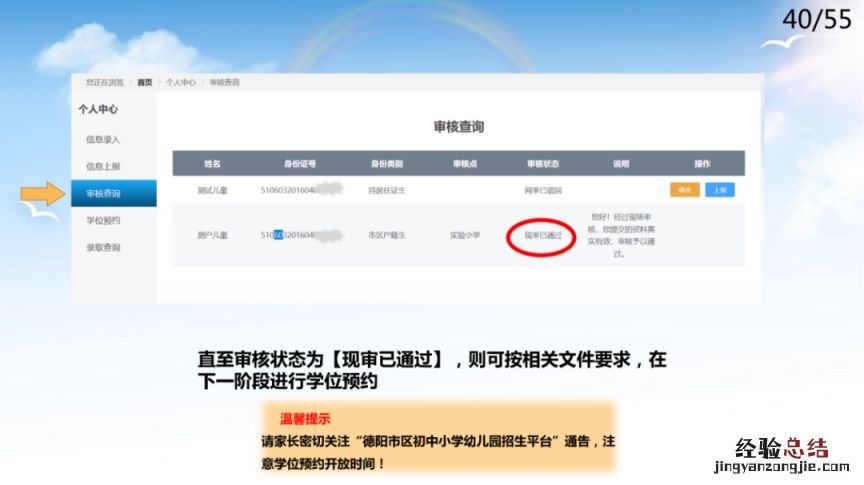Click the 审核查询 breadcrumb item

tap(224, 83)
